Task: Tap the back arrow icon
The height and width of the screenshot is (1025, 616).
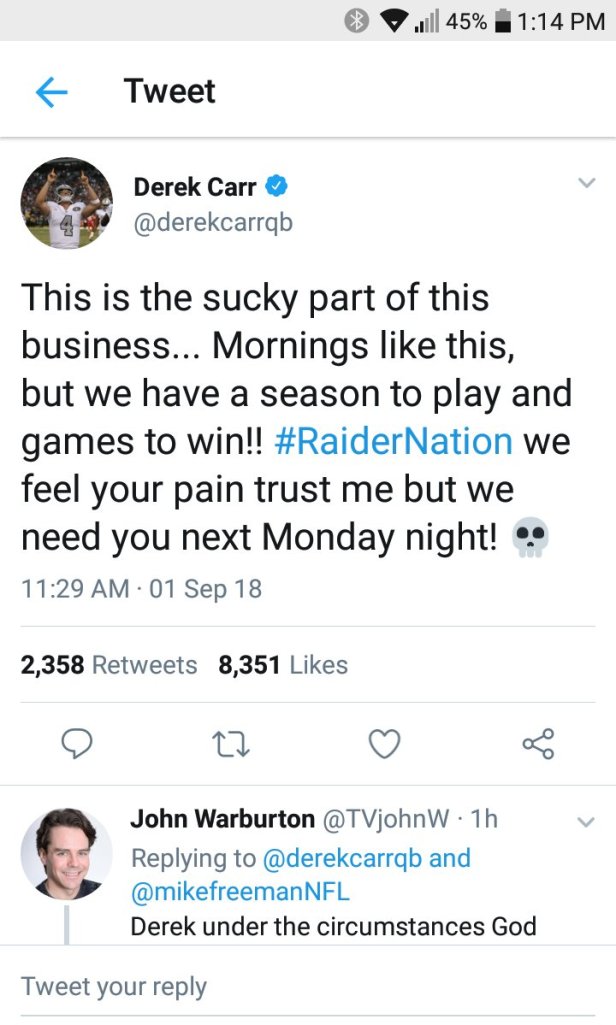Action: point(51,92)
